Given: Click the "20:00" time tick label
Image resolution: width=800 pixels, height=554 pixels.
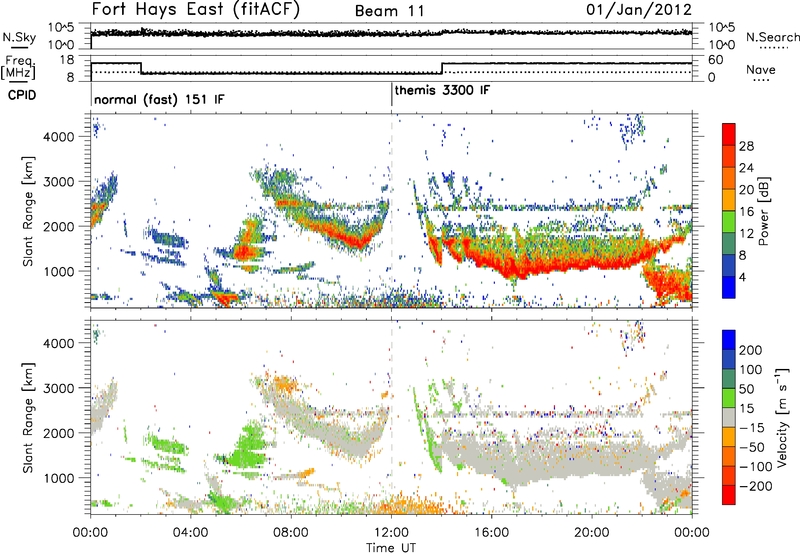Looking at the screenshot, I should click(x=592, y=533).
